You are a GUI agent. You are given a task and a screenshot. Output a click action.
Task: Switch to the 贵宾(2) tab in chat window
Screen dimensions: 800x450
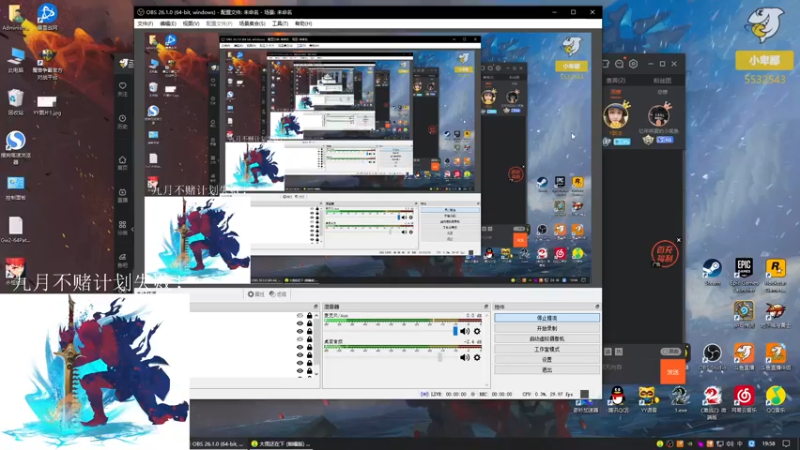615,81
